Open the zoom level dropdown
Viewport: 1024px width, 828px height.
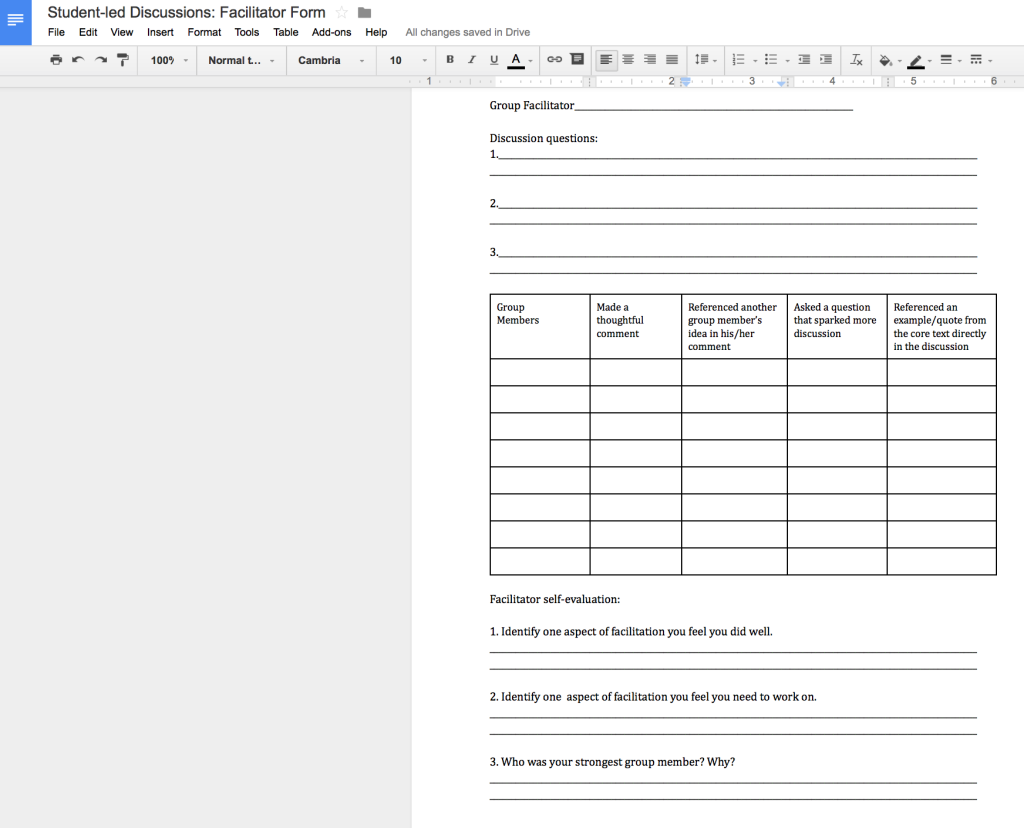coord(169,60)
